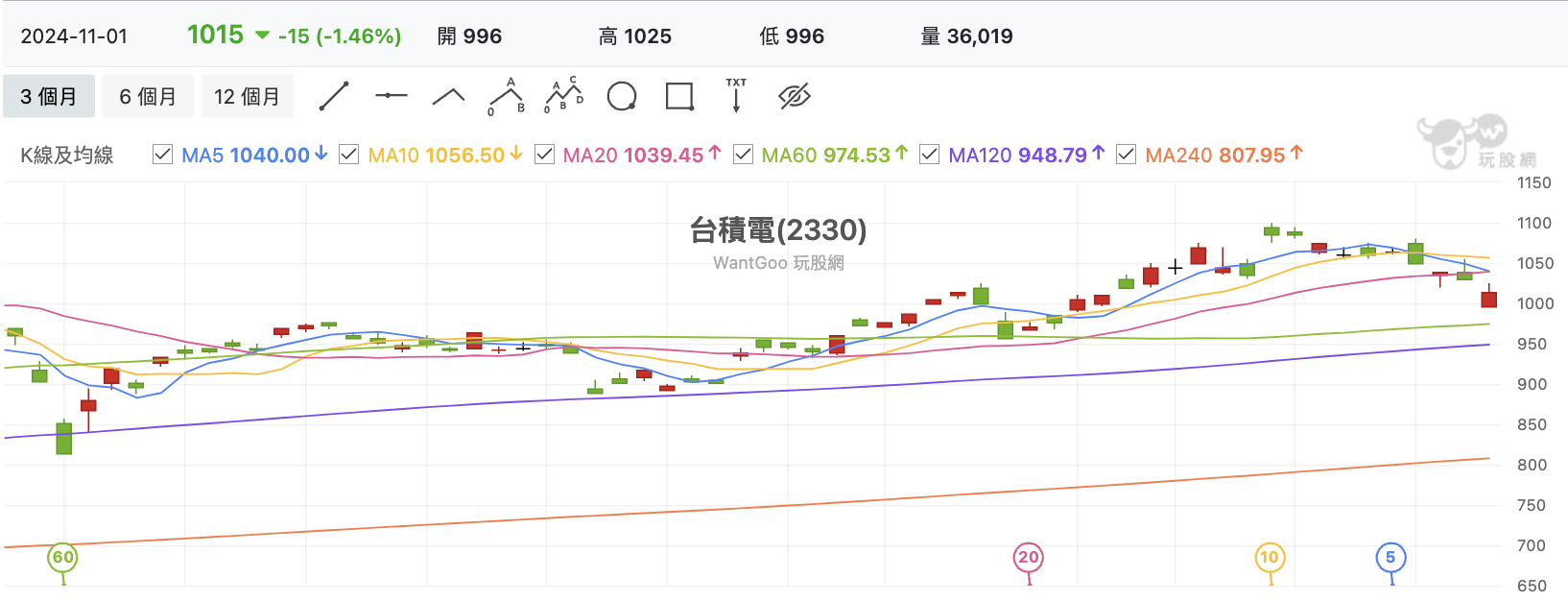Add a TXT text annotation

(x=736, y=96)
